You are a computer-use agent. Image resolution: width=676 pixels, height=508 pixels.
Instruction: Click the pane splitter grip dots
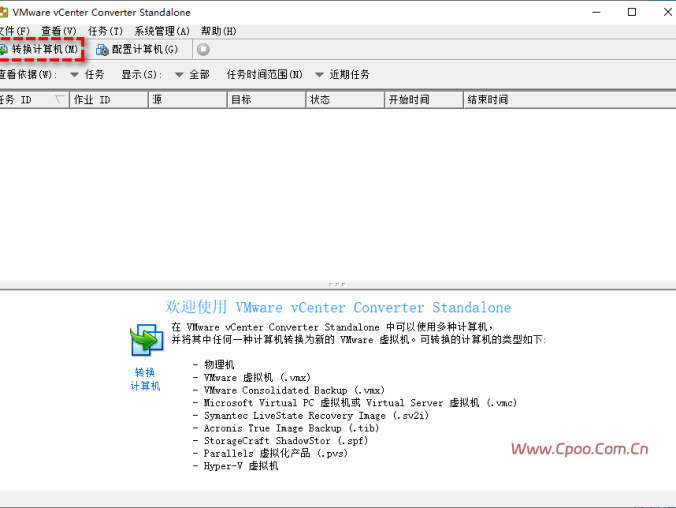click(337, 284)
